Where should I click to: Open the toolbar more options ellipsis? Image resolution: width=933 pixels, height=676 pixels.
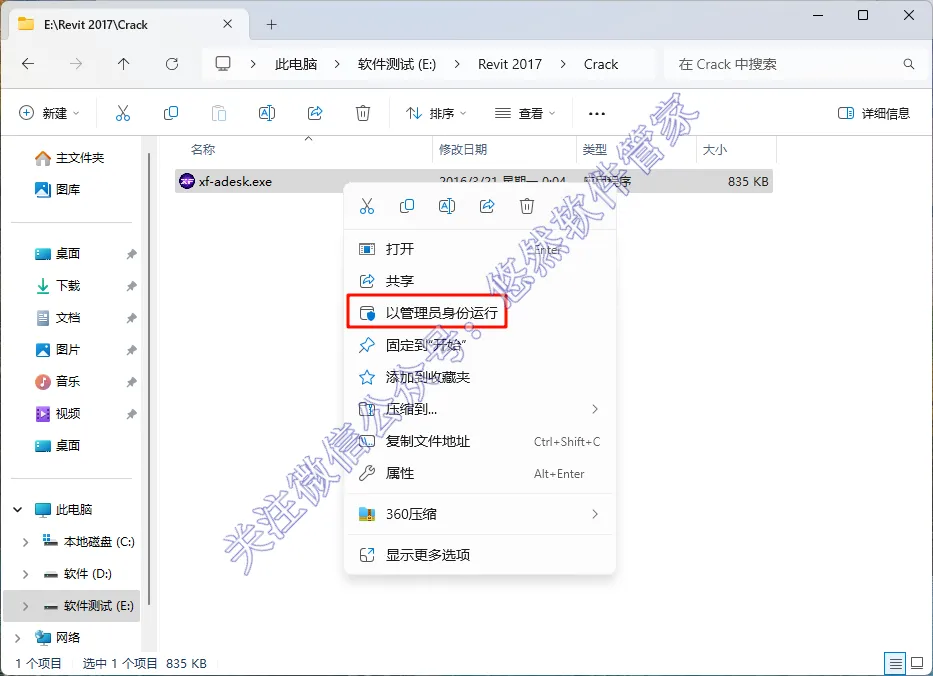coord(596,114)
